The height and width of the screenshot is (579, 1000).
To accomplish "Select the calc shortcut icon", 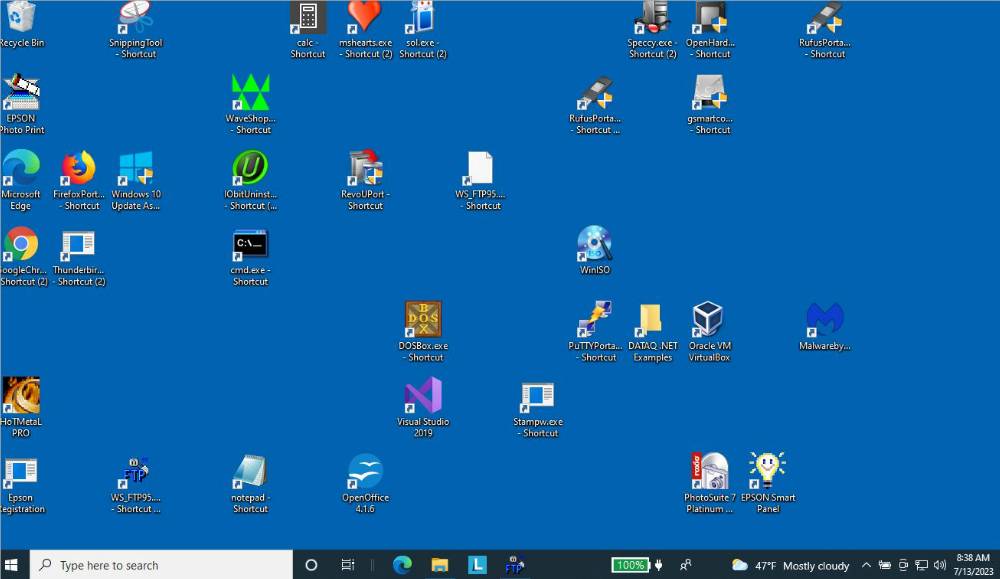I will pos(308,29).
